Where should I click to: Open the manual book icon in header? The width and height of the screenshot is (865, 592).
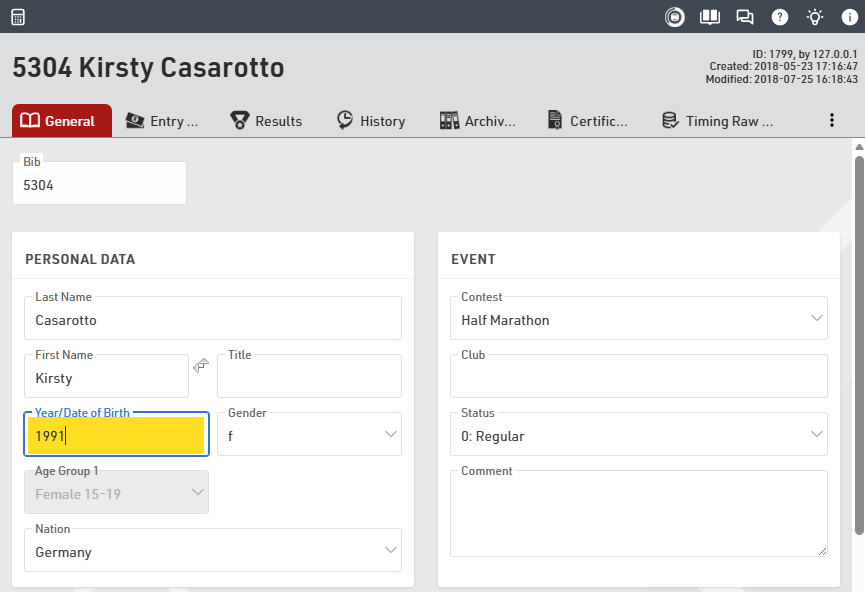[x=710, y=17]
